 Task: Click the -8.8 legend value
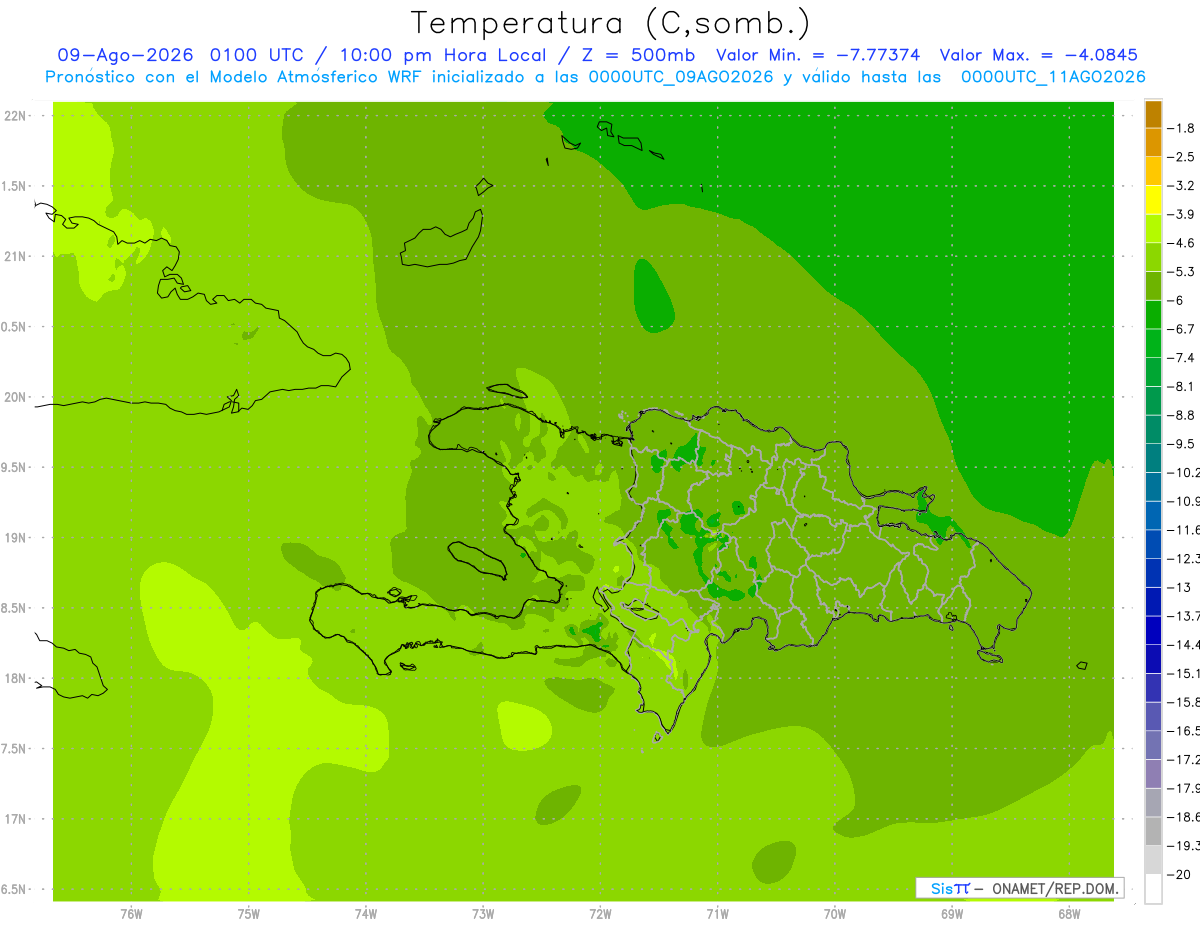[x=1180, y=415]
